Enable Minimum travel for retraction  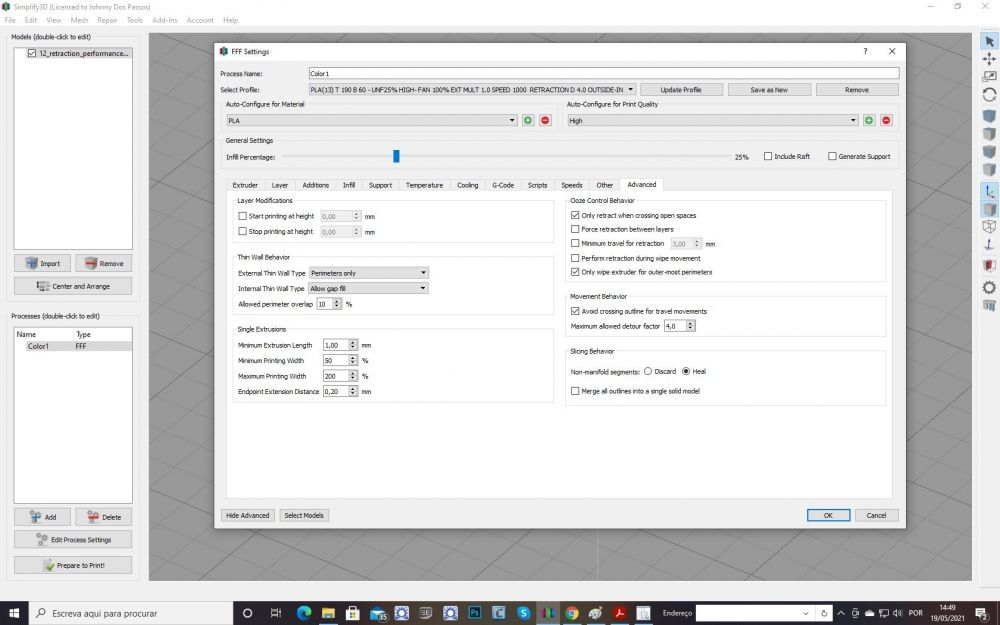click(x=575, y=244)
